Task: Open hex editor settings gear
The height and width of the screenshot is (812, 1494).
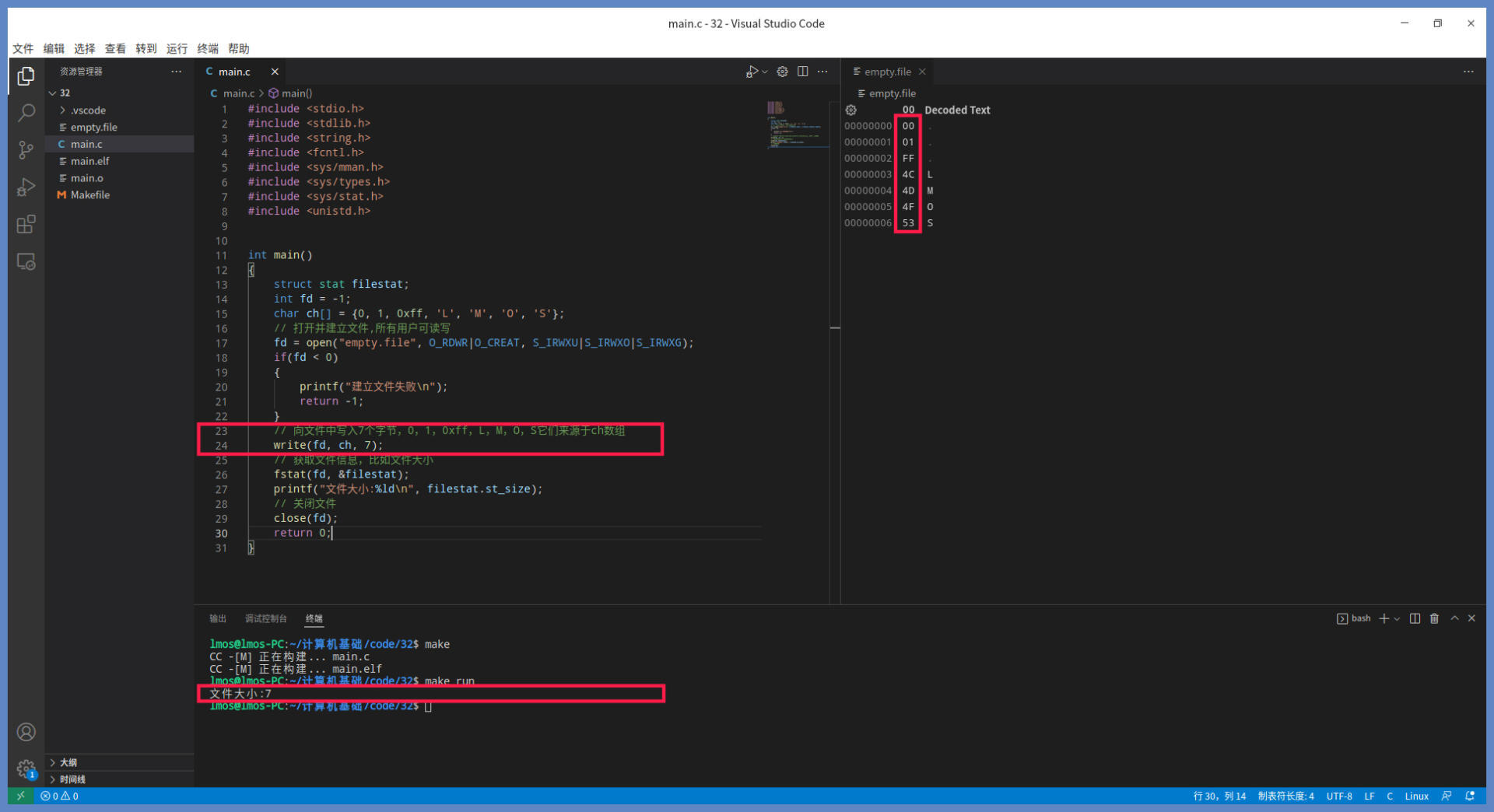Action: [851, 110]
